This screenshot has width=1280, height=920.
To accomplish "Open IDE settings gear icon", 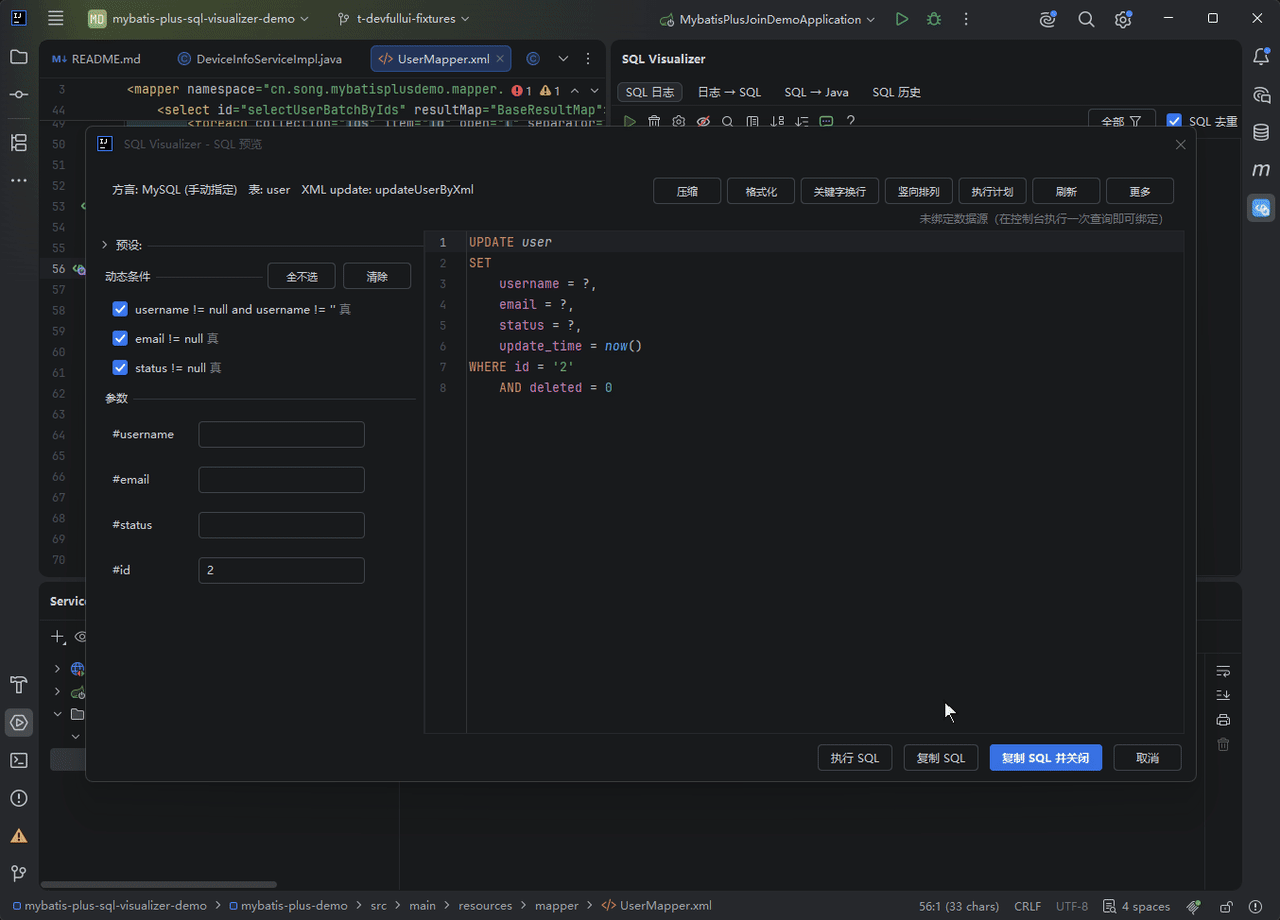I will [x=1124, y=19].
